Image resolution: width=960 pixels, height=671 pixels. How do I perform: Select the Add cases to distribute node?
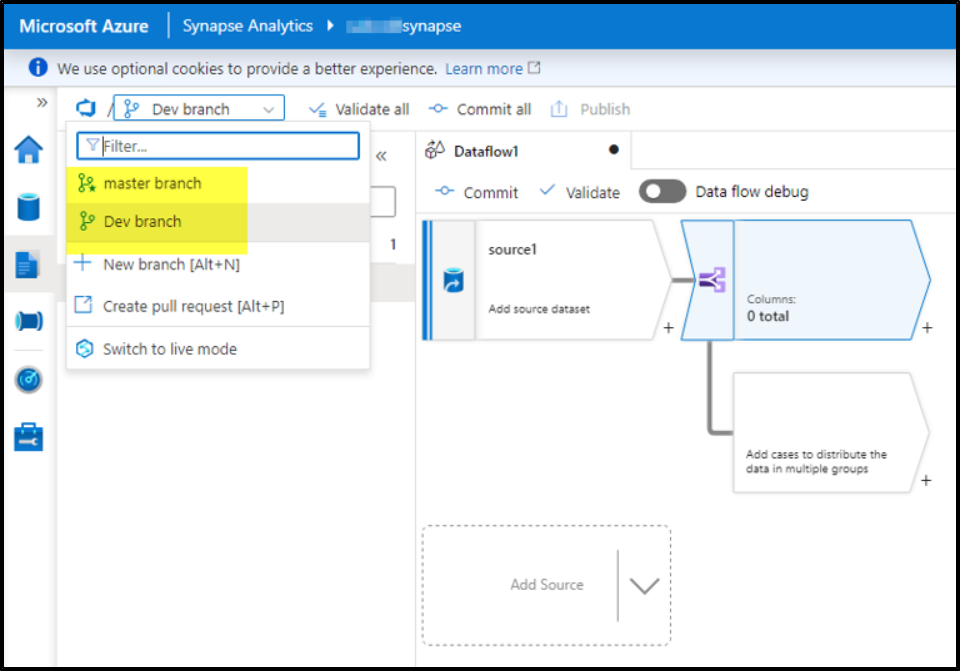(x=830, y=433)
